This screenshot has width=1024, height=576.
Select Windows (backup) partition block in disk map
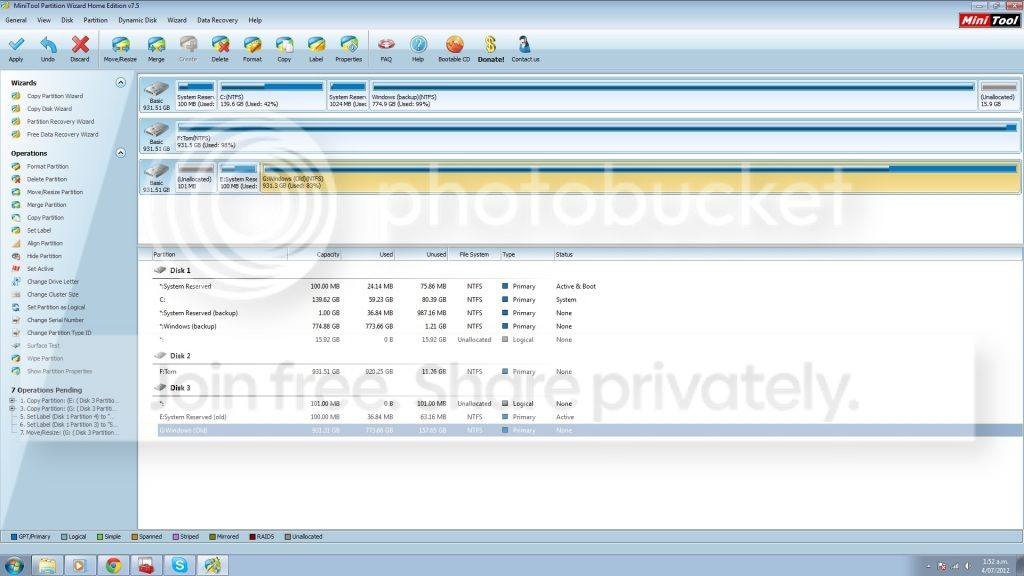pyautogui.click(x=673, y=95)
